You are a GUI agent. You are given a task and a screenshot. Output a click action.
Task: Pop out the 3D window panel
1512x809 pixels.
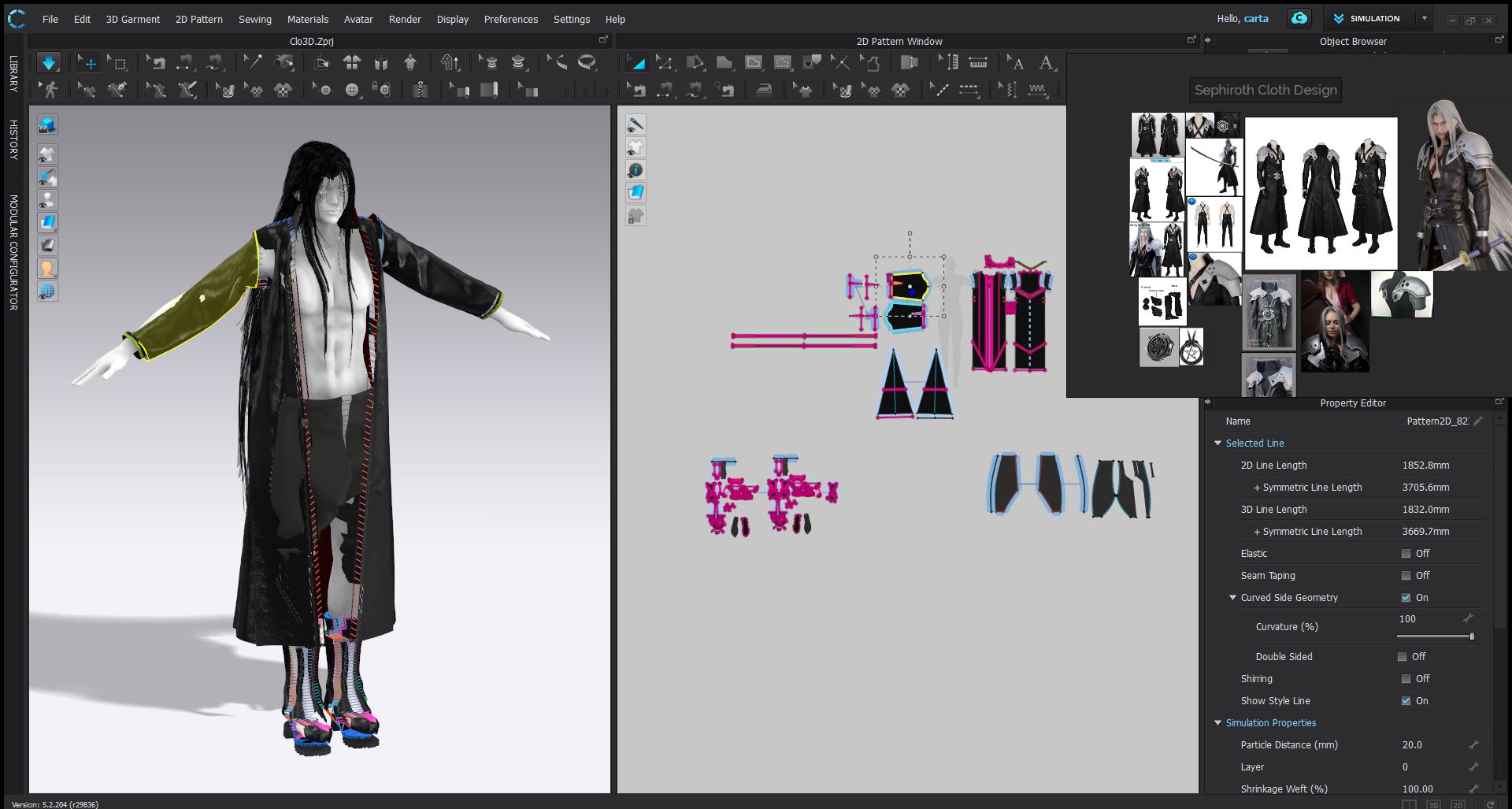(603, 39)
